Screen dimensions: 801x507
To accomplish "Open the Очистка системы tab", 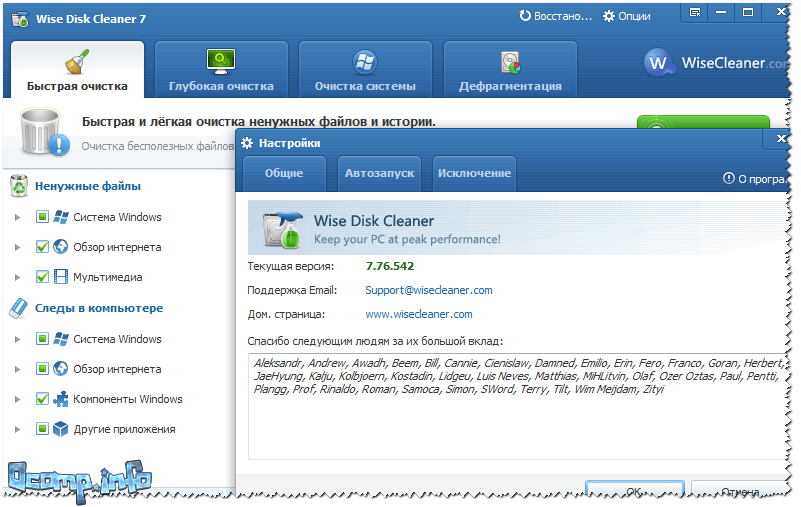I will tap(365, 70).
